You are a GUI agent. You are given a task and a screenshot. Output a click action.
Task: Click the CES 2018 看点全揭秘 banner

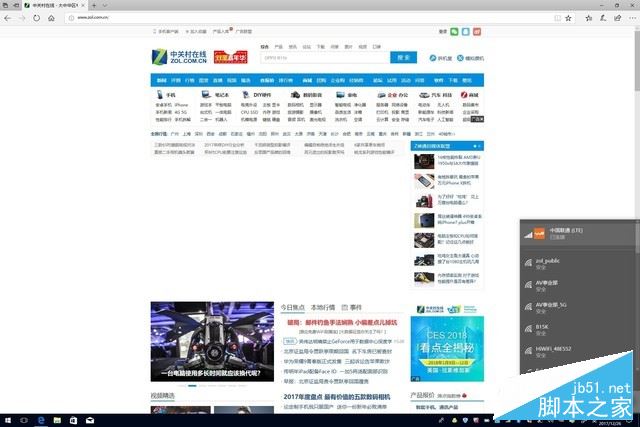[x=447, y=349]
